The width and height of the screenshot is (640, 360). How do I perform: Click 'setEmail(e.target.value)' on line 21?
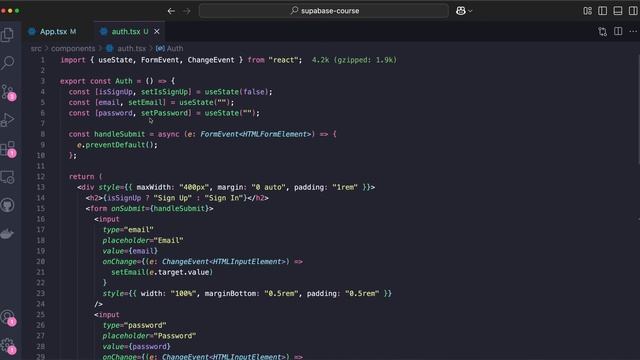(162, 272)
